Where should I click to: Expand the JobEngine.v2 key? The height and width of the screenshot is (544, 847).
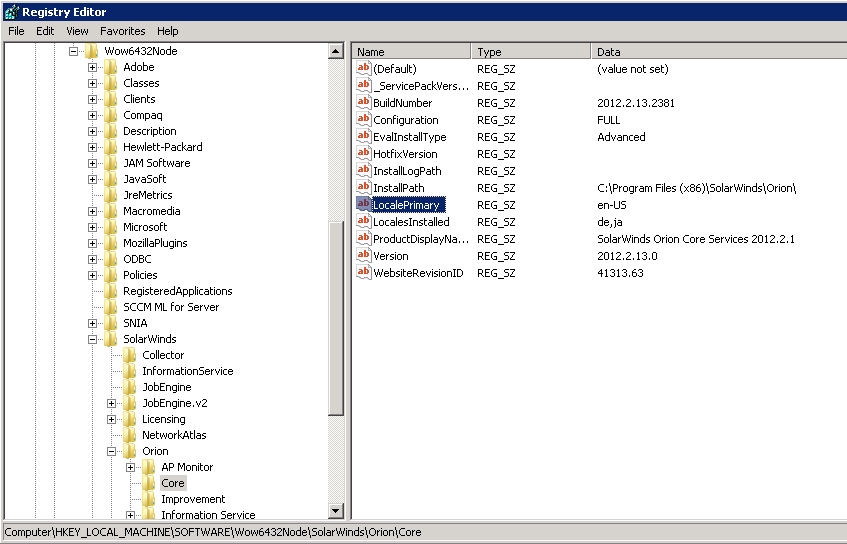[x=111, y=404]
